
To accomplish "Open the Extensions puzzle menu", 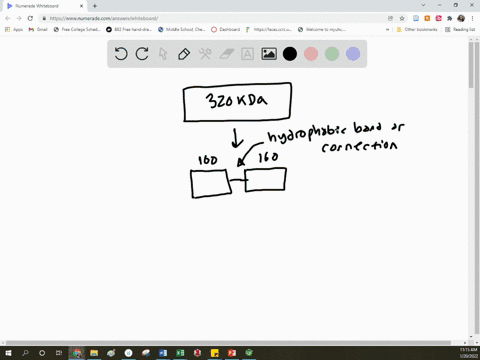I will (x=450, y=18).
